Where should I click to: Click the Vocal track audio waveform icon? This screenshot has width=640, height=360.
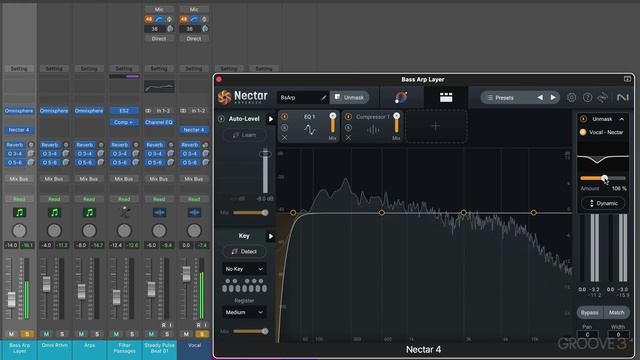point(194,212)
